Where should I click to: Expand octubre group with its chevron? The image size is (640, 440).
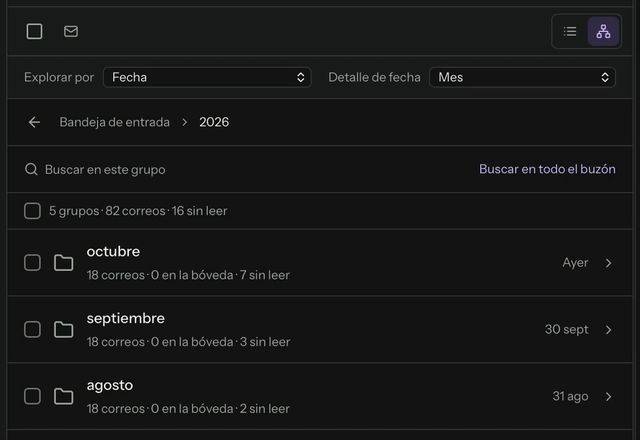pos(609,263)
